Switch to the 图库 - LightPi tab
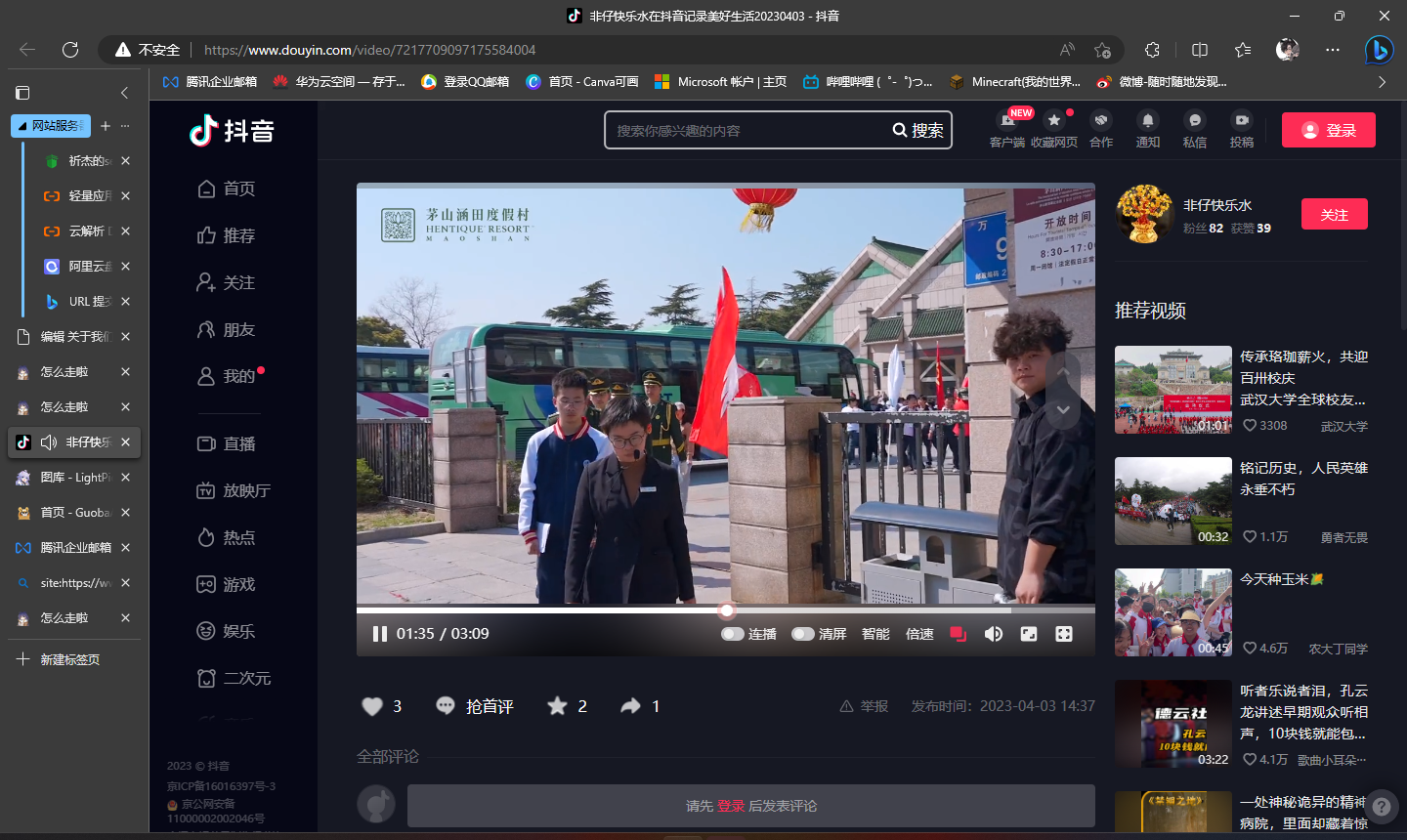This screenshot has height=840, width=1407. pyautogui.click(x=74, y=478)
